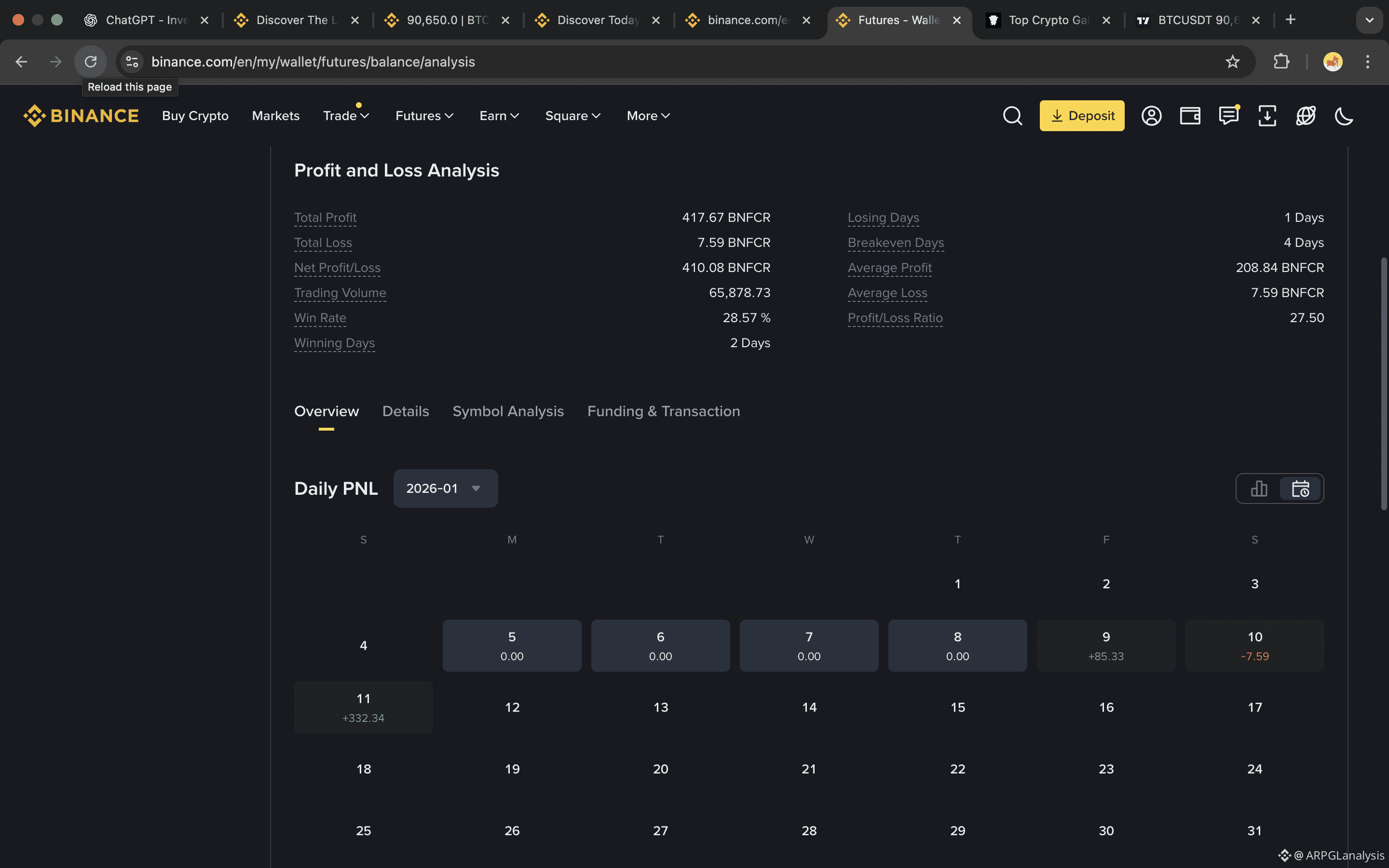The width and height of the screenshot is (1389, 868).
Task: Expand the Futures navigation menu
Action: tap(424, 116)
